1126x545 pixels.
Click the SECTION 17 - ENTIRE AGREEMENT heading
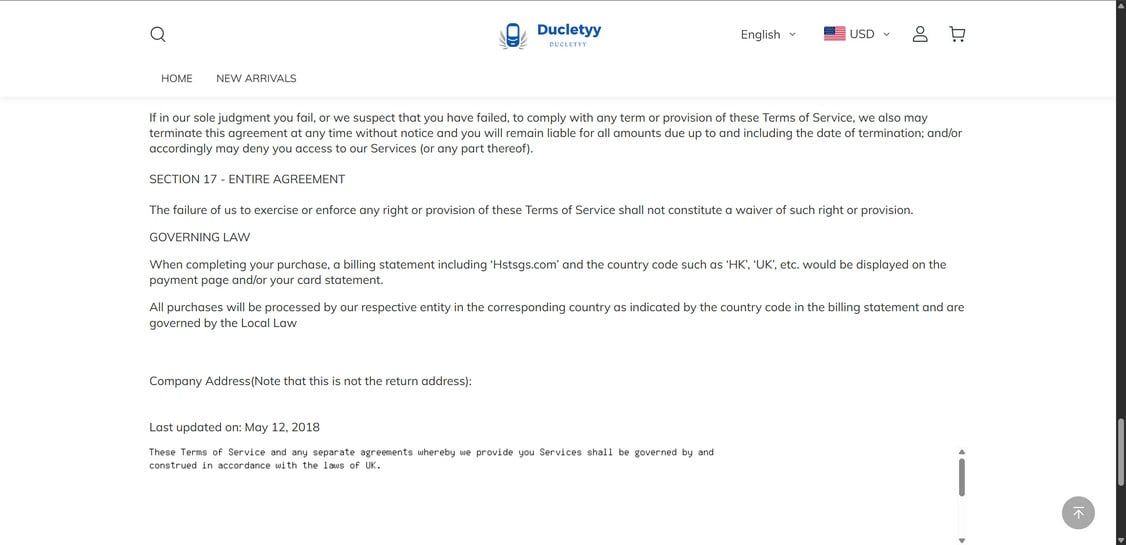click(247, 179)
